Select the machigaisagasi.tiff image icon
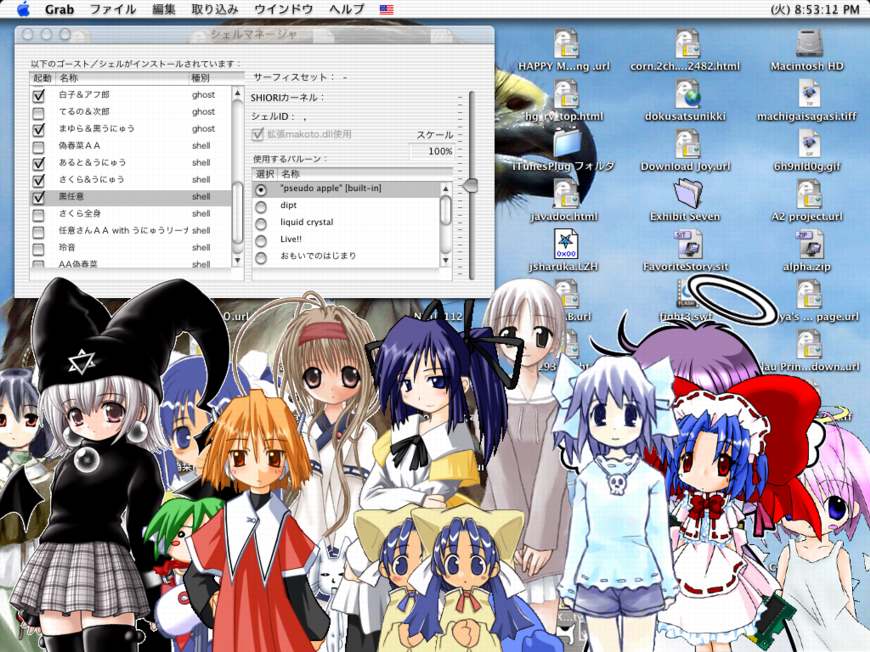Viewport: 870px width, 652px height. [808, 94]
